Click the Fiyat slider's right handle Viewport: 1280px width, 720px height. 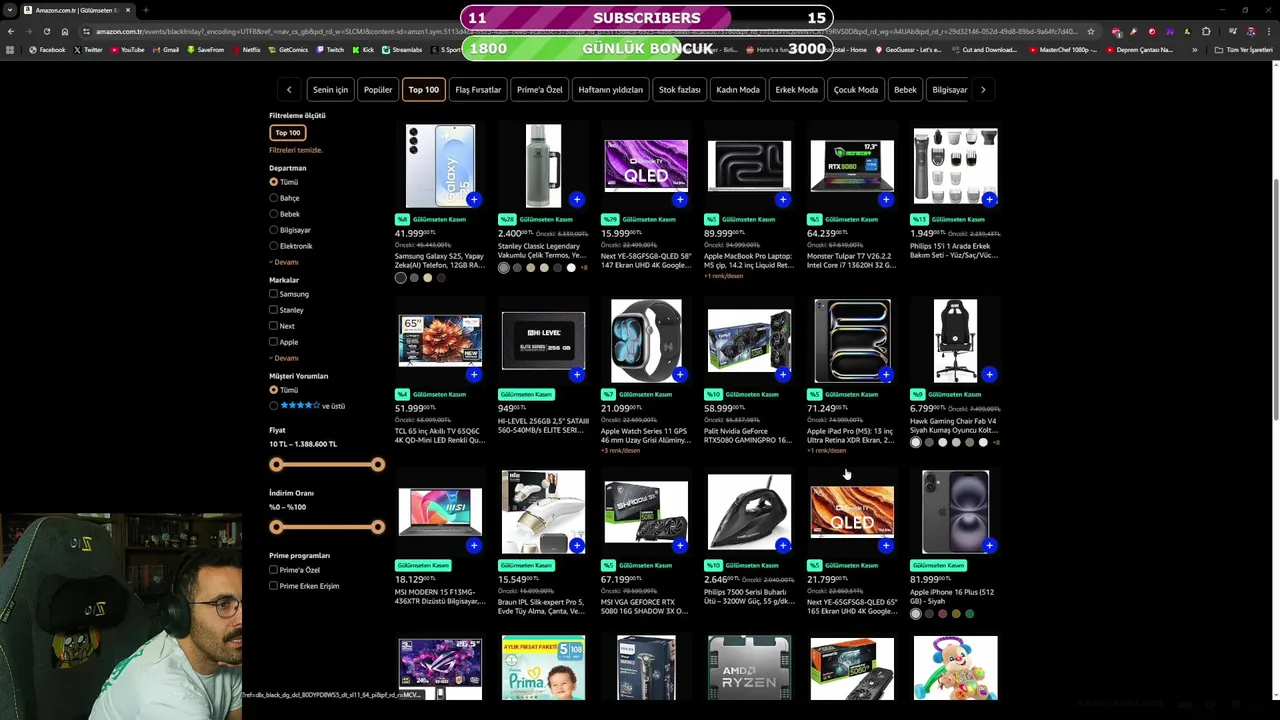pos(377,464)
